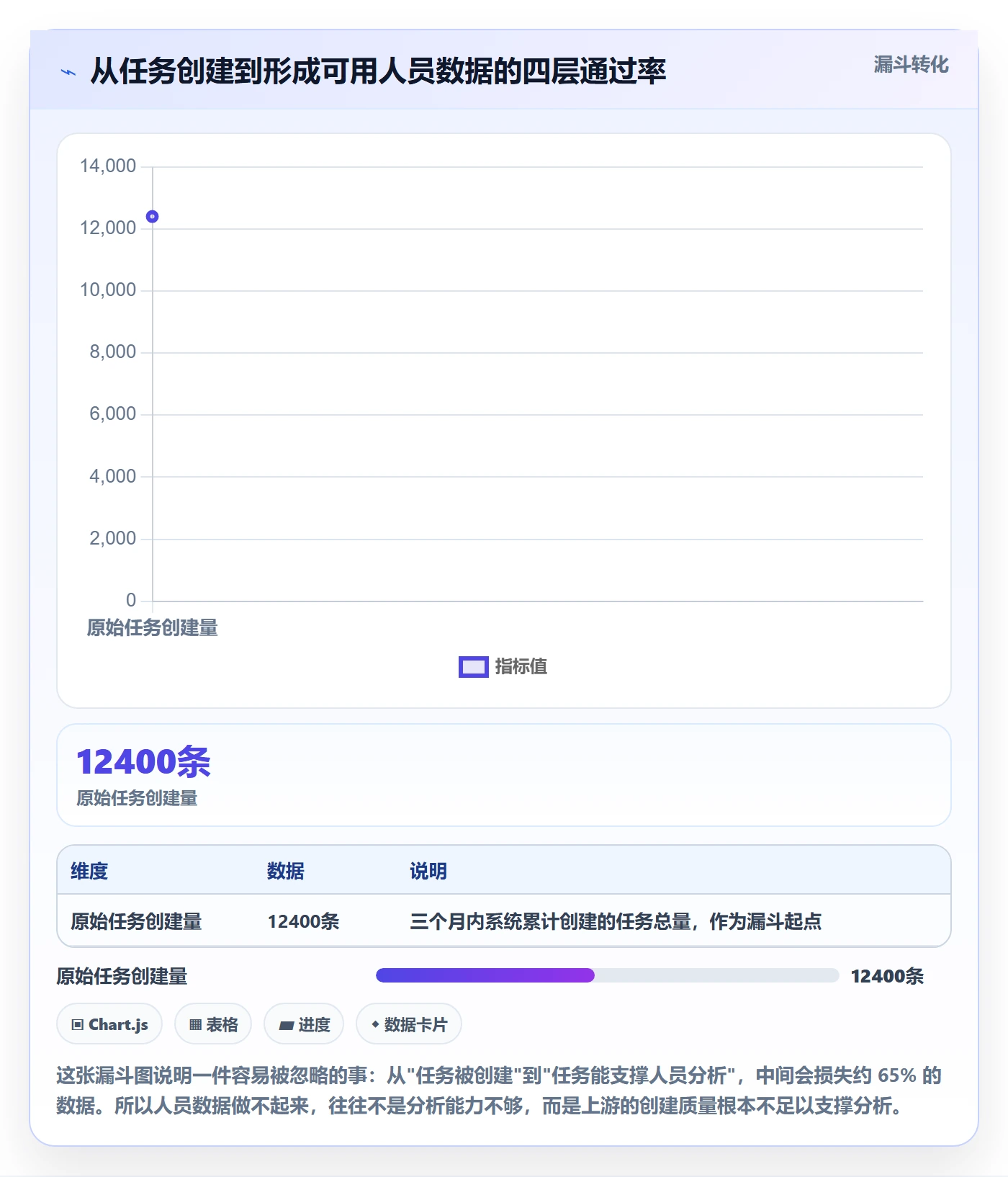Viewport: 1008px width, 1177px height.
Task: Click the 数据 column header
Action: coord(286,871)
